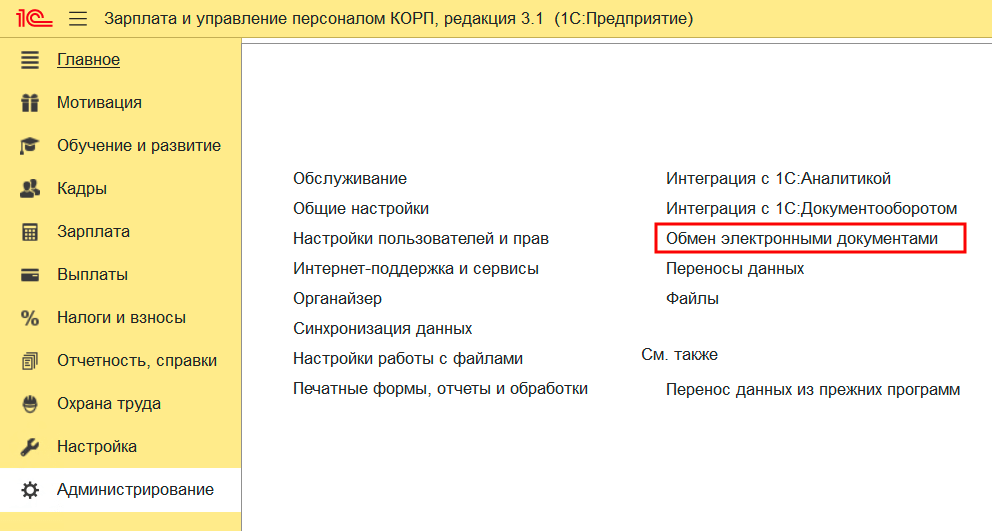Open the Главное section
Image resolution: width=992 pixels, height=531 pixels.
click(x=88, y=59)
